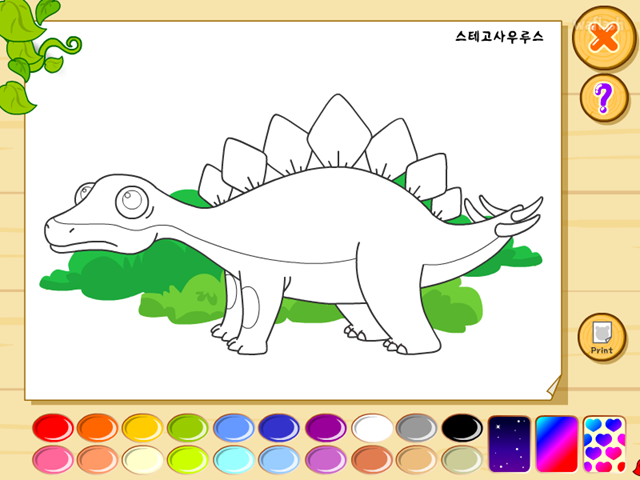This screenshot has width=640, height=480.
Task: Pick the pink paint color
Action: 53,459
